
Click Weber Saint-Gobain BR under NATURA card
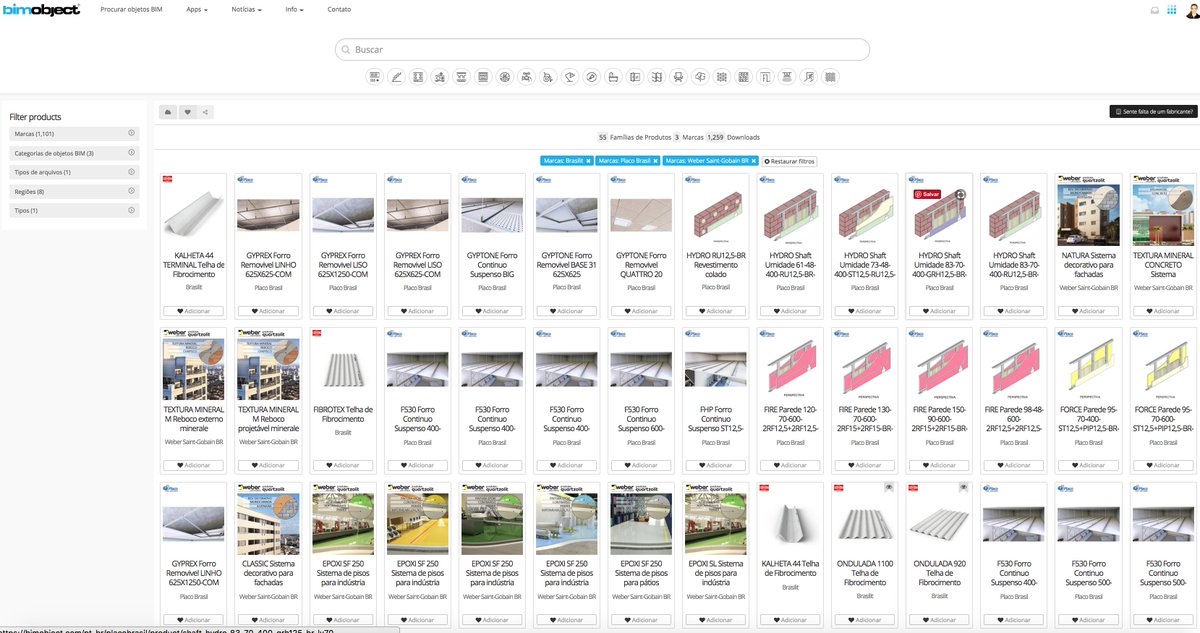1088,287
